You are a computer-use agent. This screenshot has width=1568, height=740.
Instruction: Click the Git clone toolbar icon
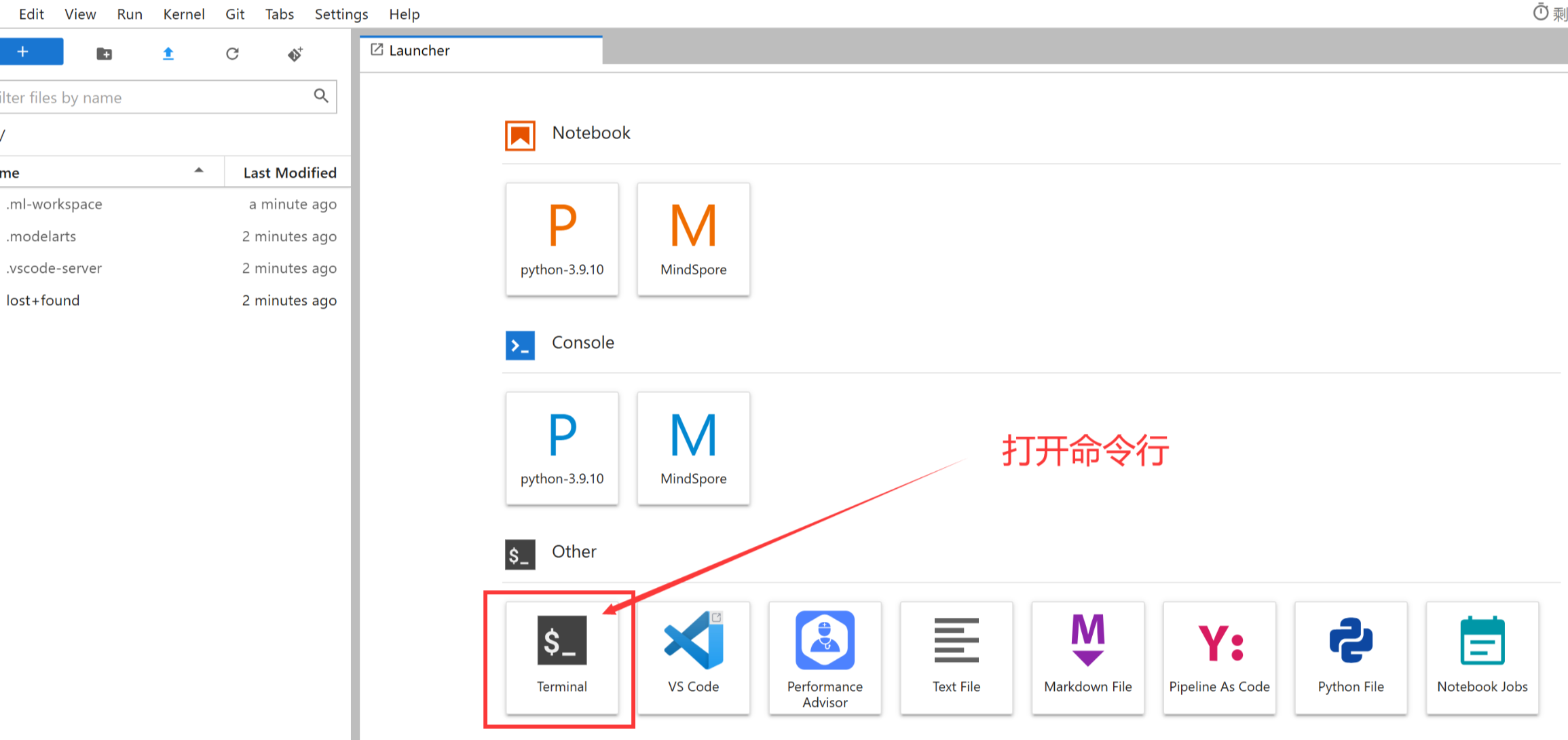295,54
